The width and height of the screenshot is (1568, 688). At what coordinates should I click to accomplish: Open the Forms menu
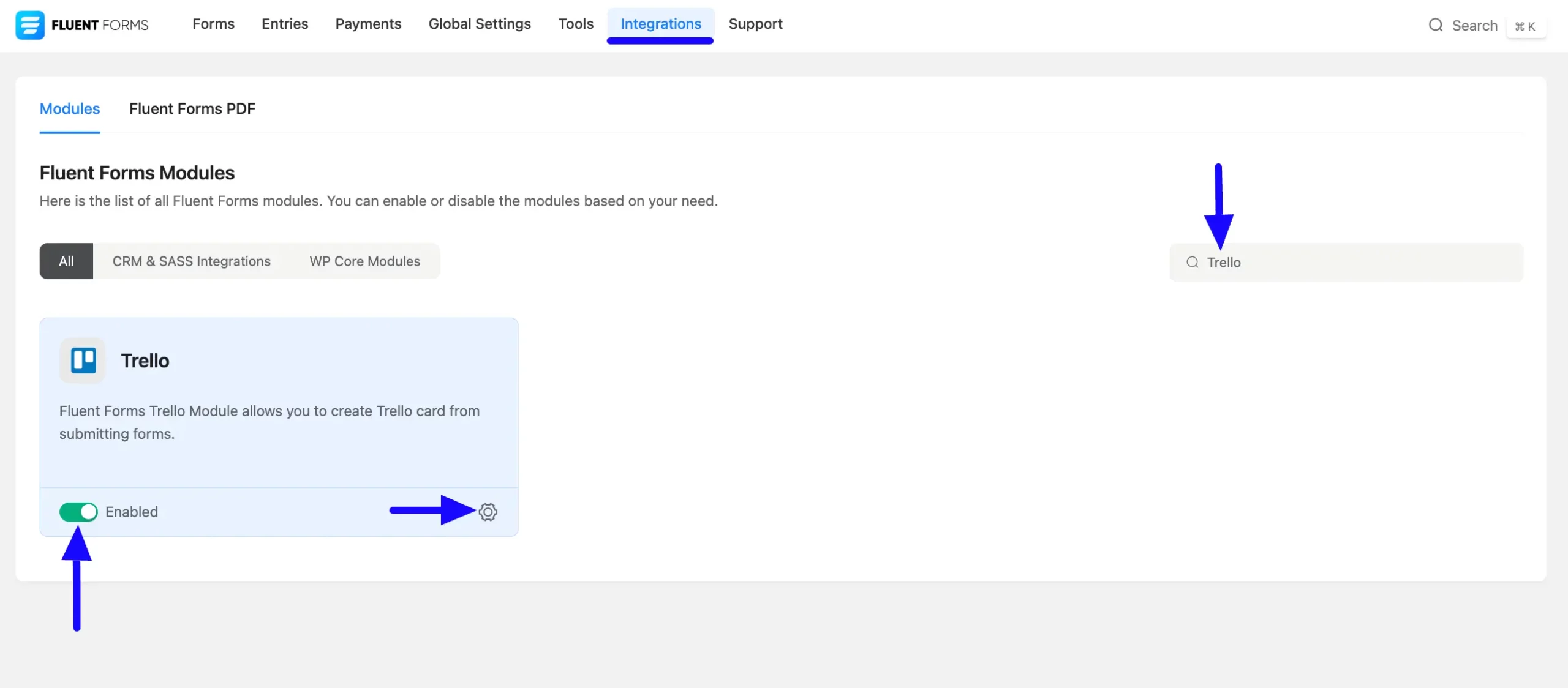[x=213, y=24]
